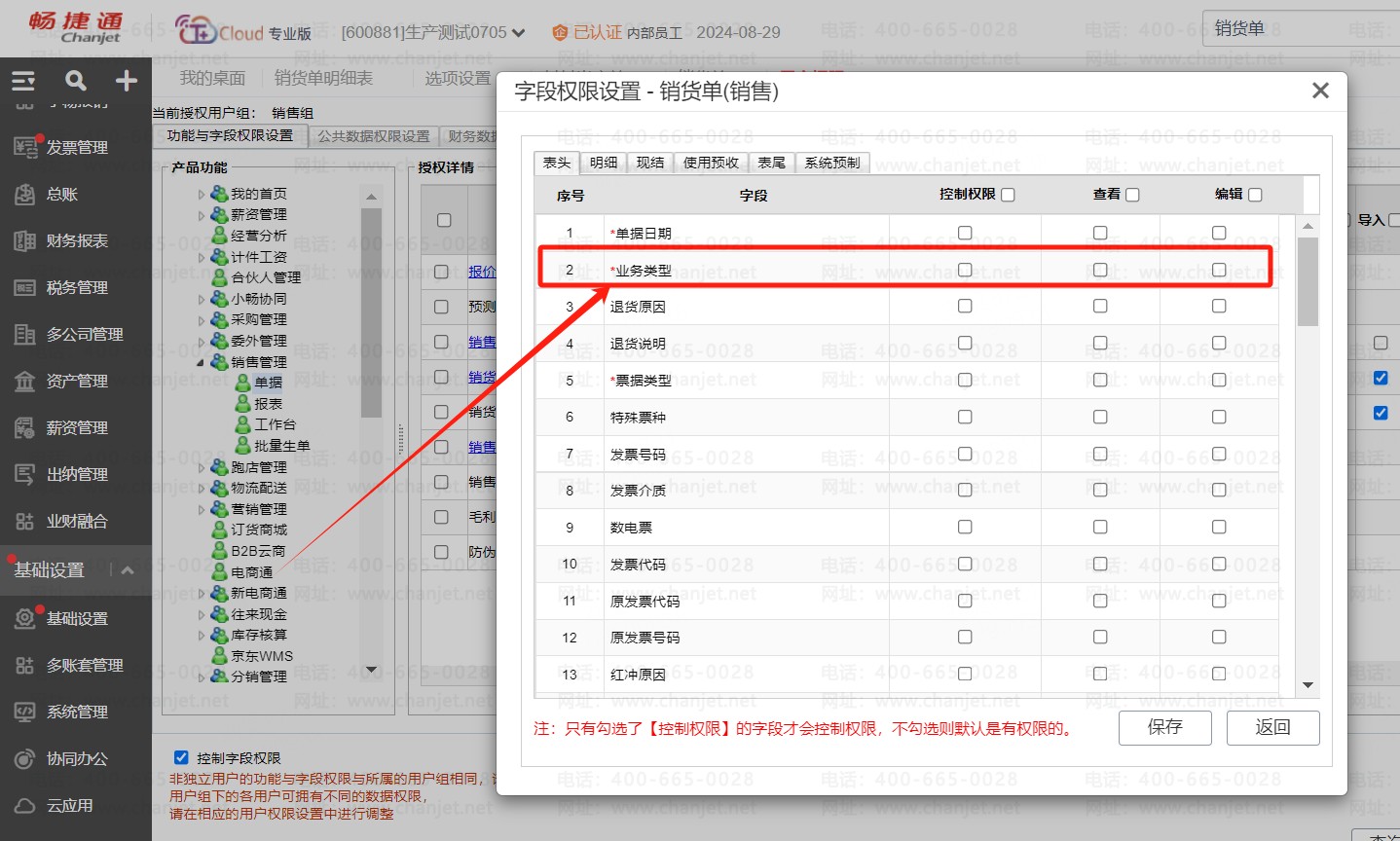Open 业财融合 module icon
Viewport: 1400px width, 841px height.
[25, 521]
